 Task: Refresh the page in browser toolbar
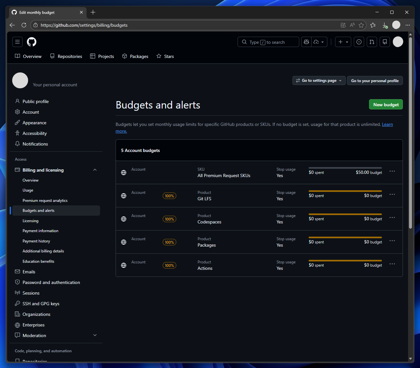tap(24, 25)
